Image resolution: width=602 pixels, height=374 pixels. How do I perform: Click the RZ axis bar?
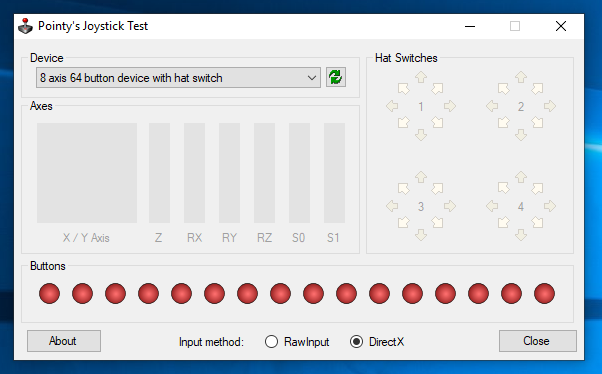265,173
